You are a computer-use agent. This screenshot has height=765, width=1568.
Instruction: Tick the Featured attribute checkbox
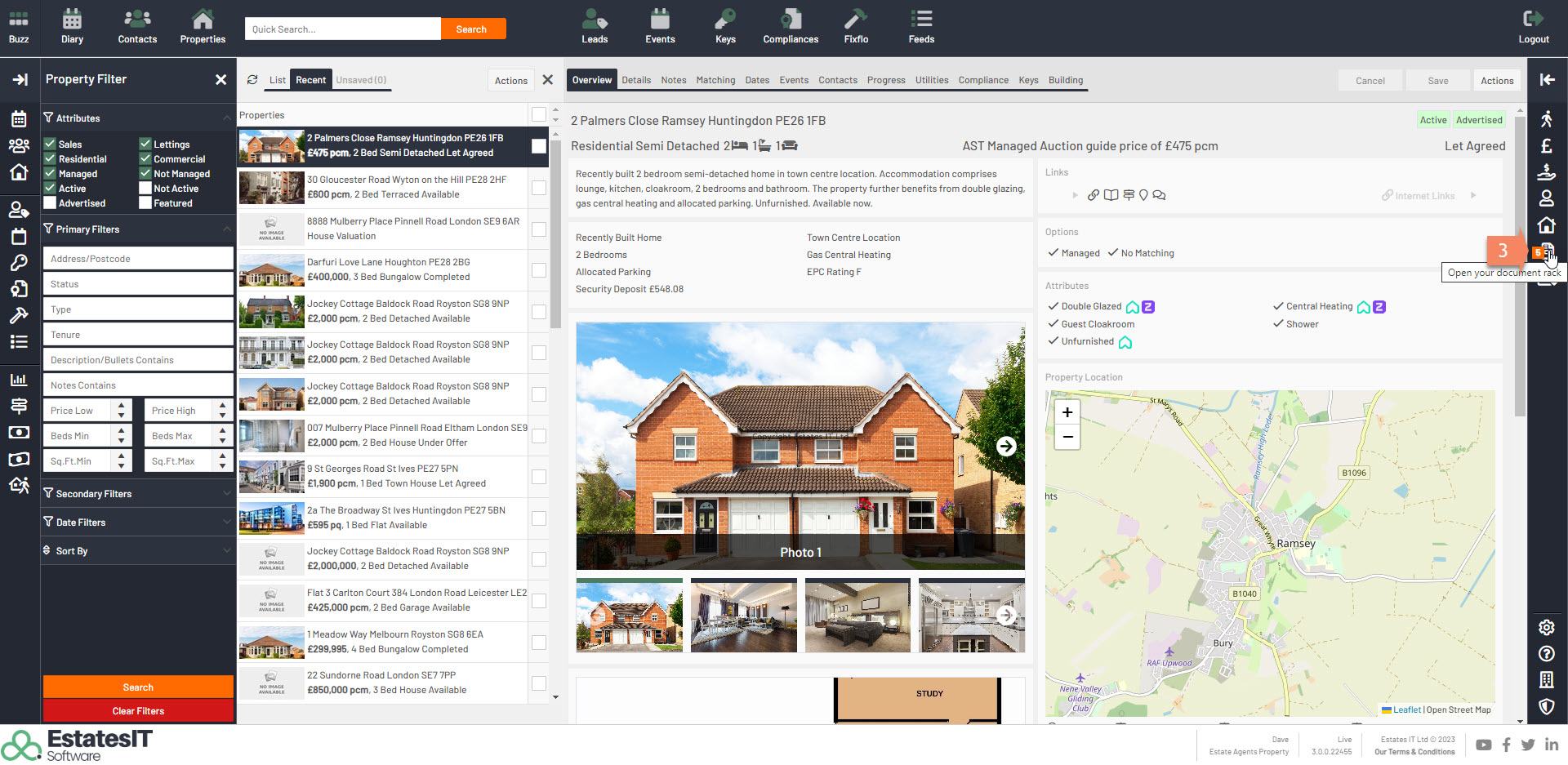pos(145,203)
